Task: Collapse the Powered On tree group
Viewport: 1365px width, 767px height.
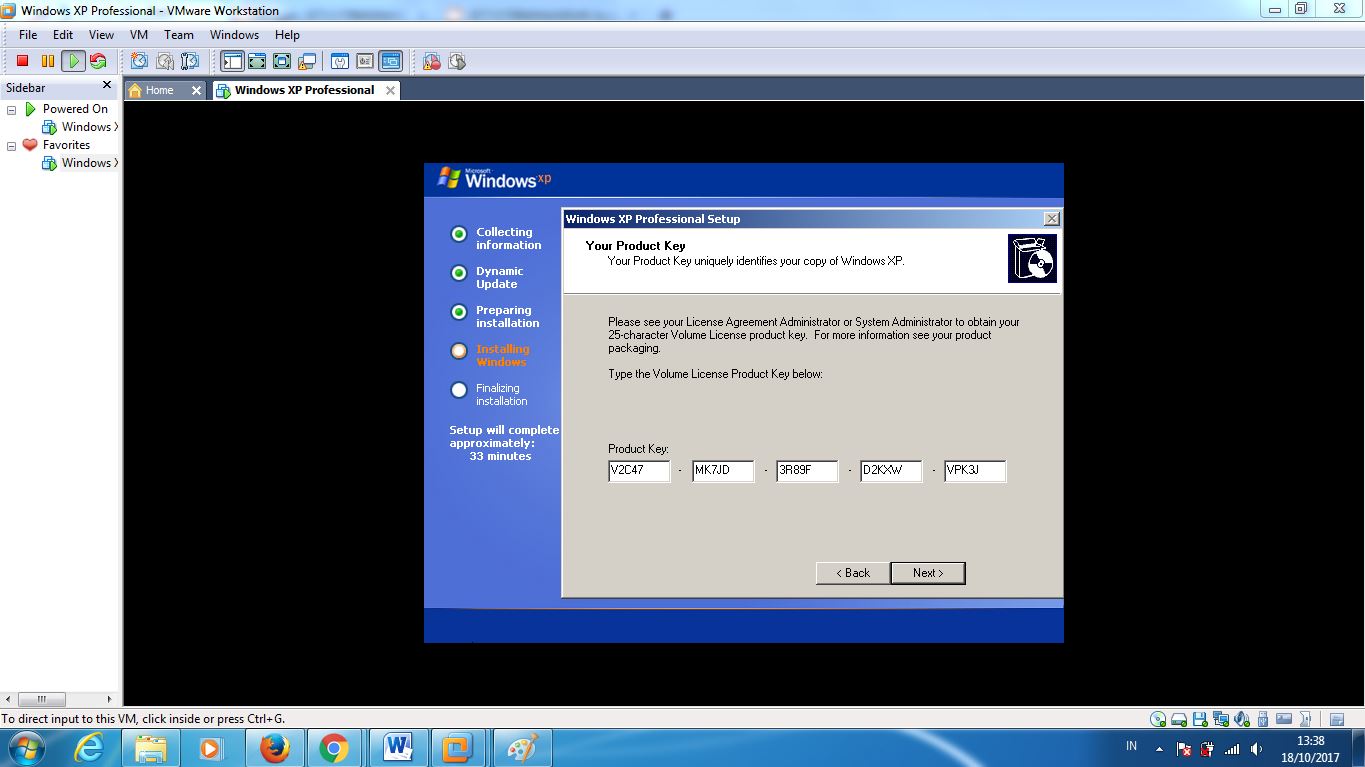Action: click(x=12, y=109)
